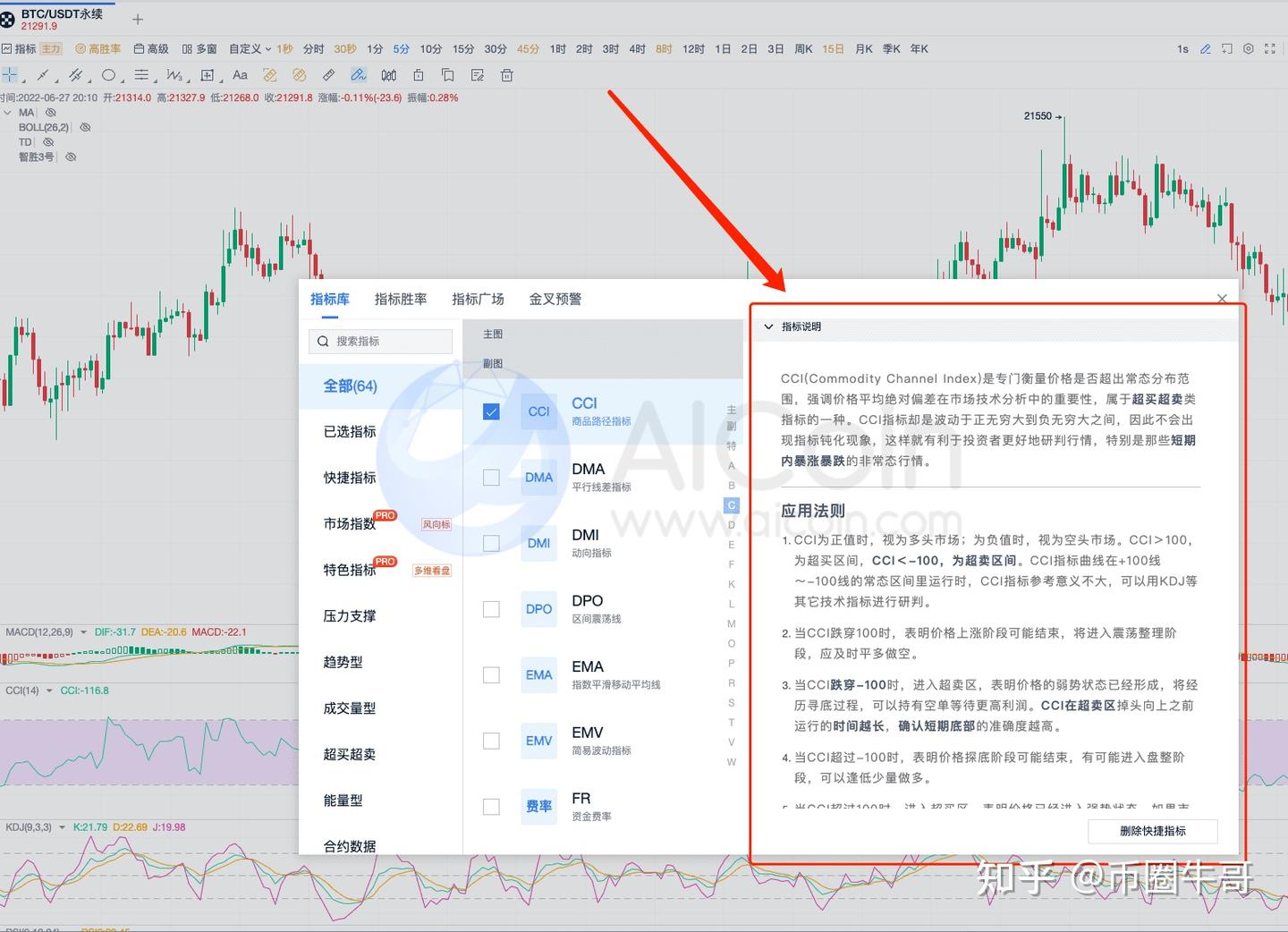Click the edit note icon in drawing toolbar
The image size is (1288, 932).
478,75
